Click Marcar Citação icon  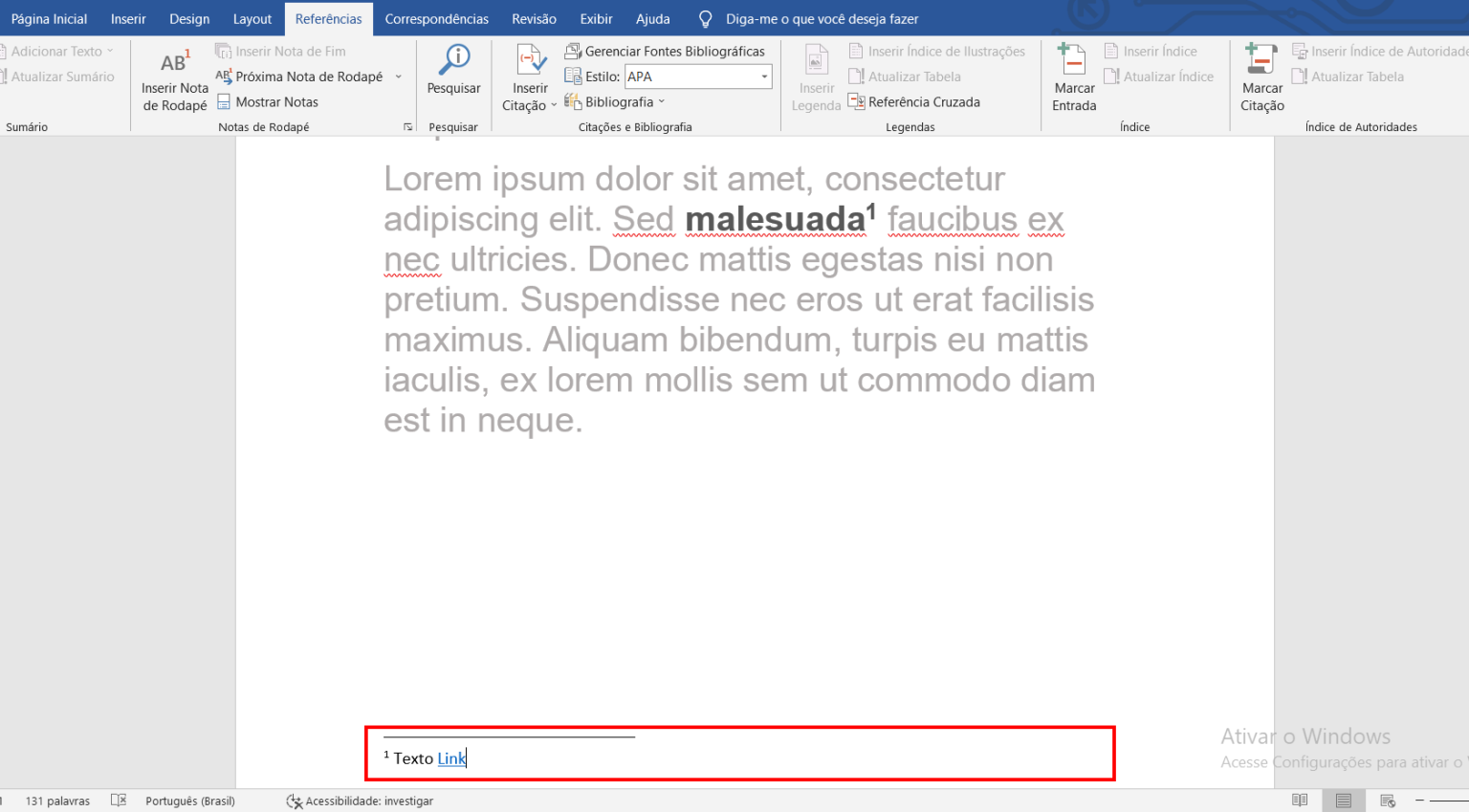pos(1261,59)
